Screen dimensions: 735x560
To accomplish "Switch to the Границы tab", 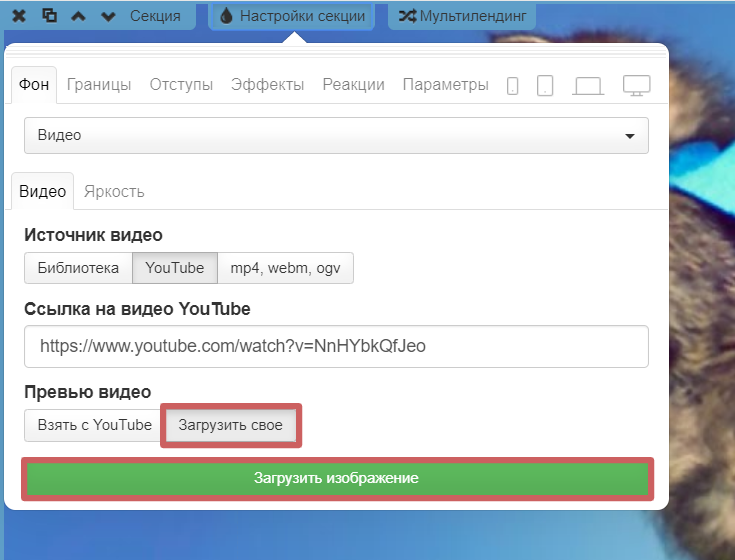I will tap(99, 85).
